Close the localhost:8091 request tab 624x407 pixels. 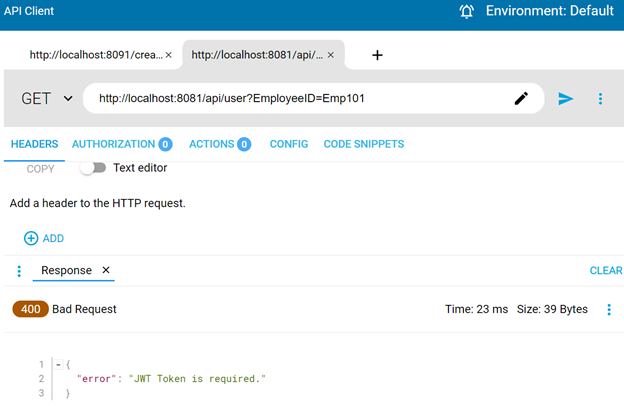point(168,55)
